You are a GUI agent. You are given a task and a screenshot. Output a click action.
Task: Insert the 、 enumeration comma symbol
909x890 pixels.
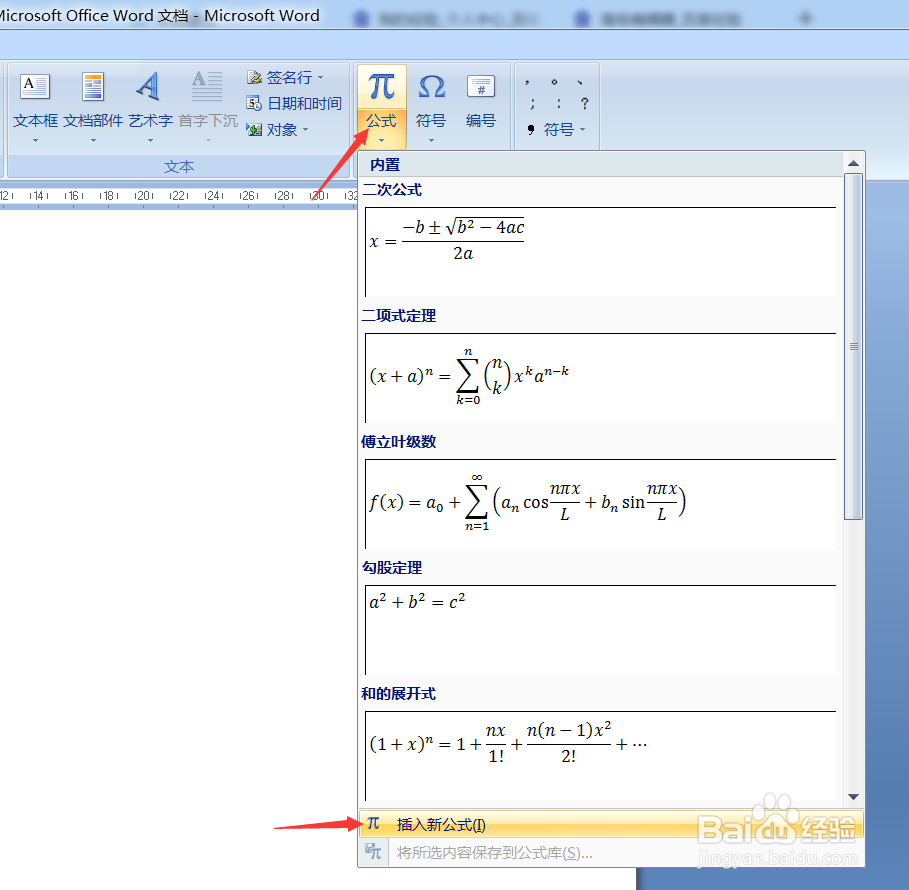[x=580, y=82]
